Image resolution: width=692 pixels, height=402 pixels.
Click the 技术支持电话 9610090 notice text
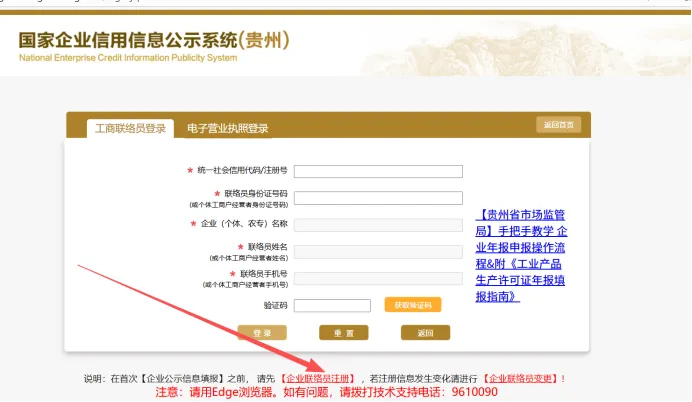327,392
